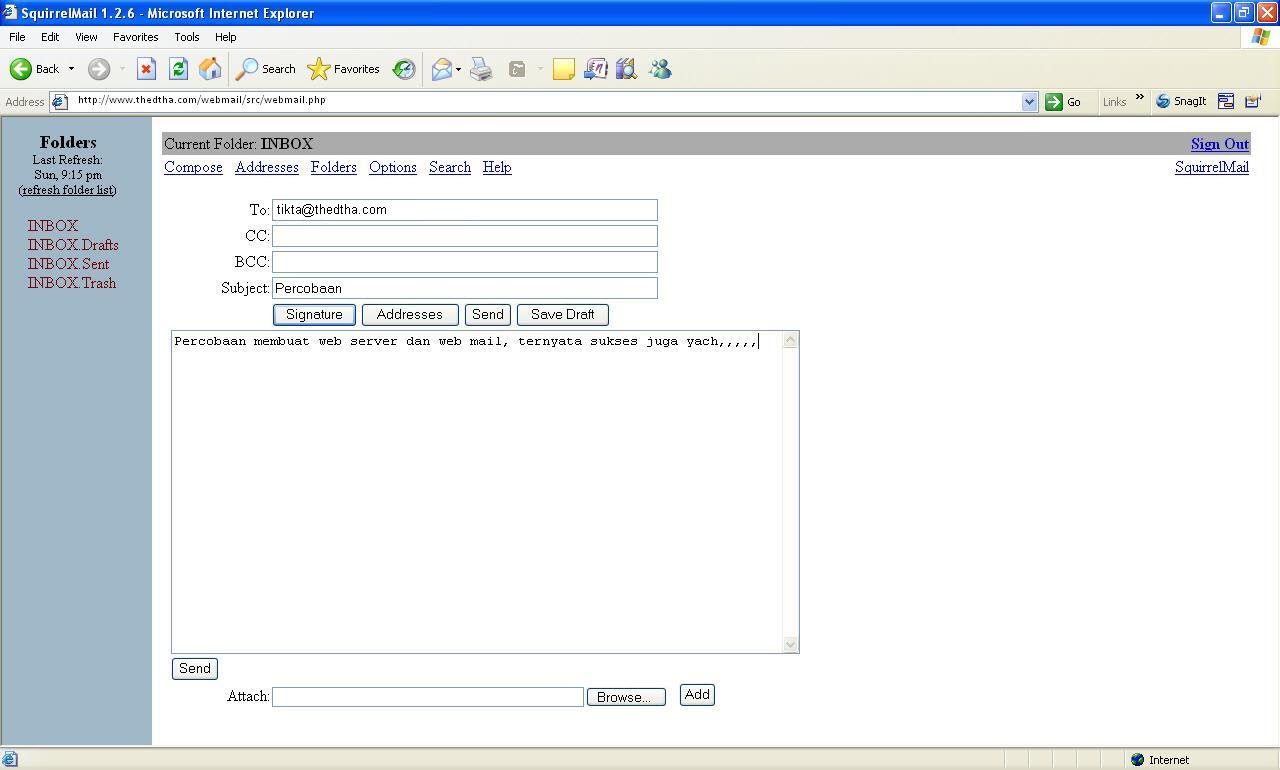Click the page icon in the address bar
Screen dimensions: 1280x770
tap(60, 101)
